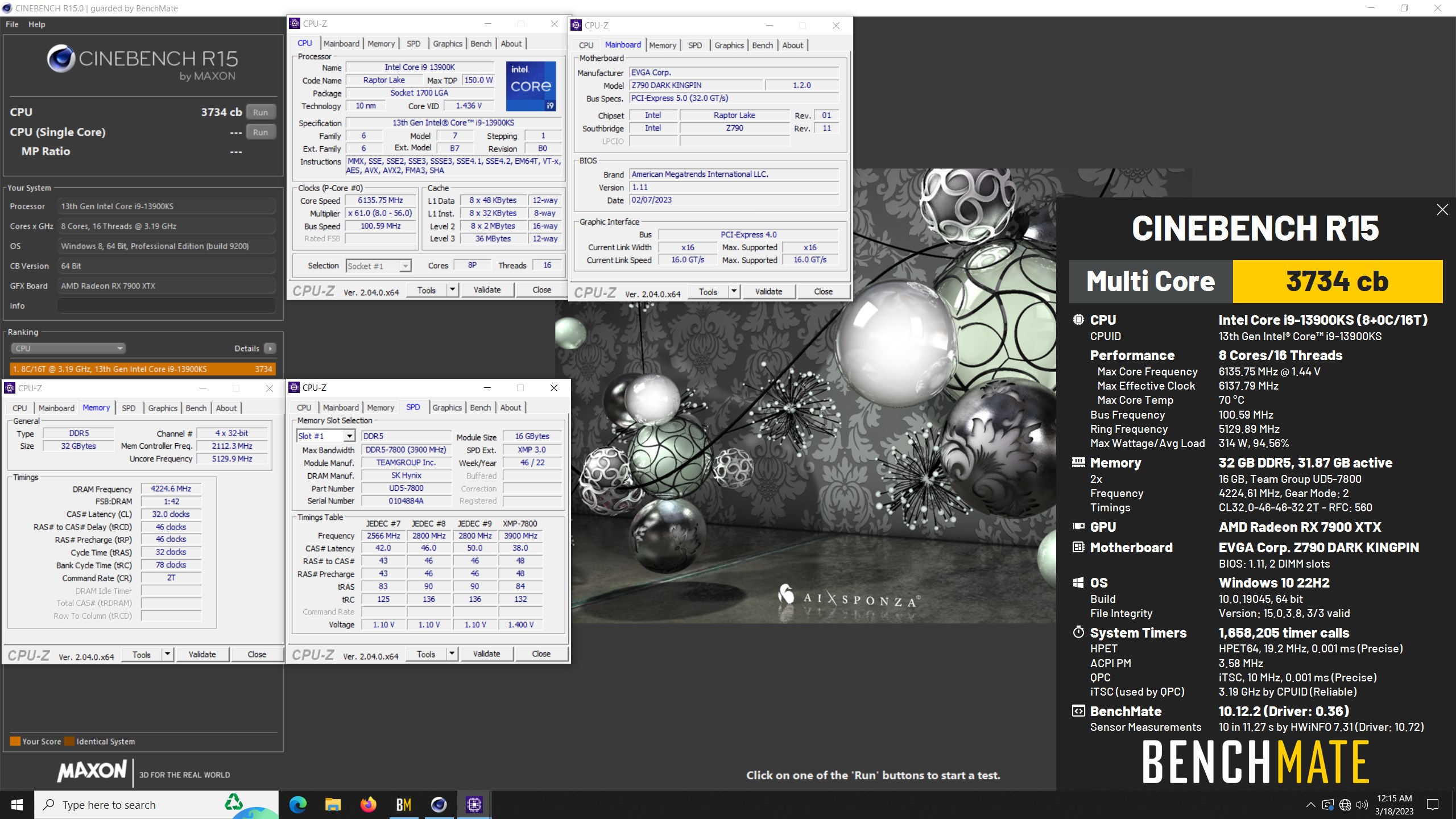Switch to Graphics tab in Mainboard window

click(729, 45)
